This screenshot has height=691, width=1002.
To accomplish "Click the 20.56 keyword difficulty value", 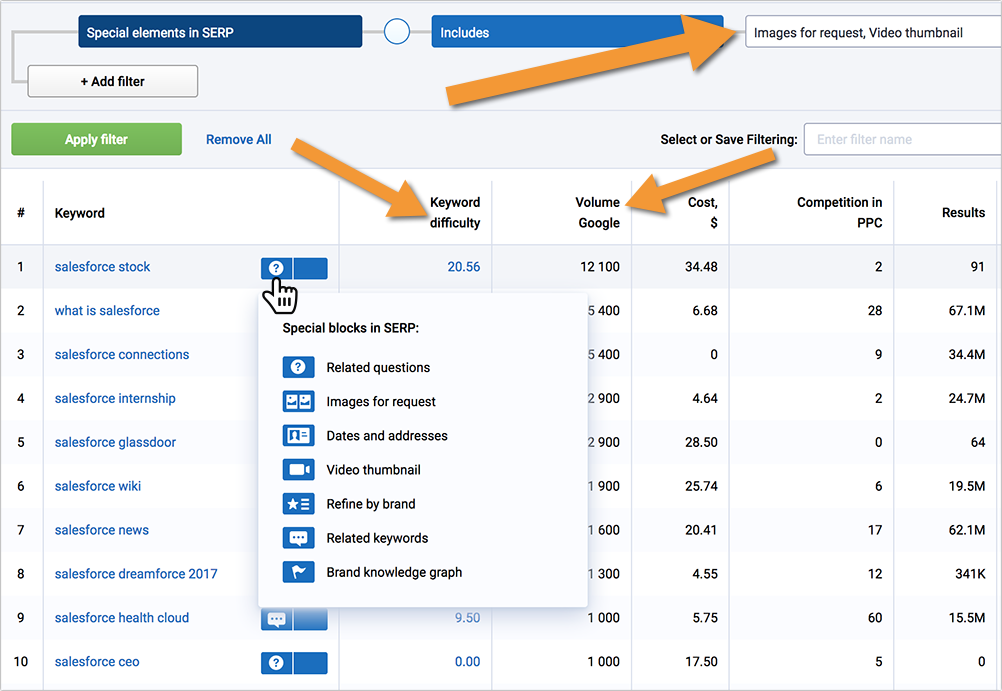I will tap(463, 267).
